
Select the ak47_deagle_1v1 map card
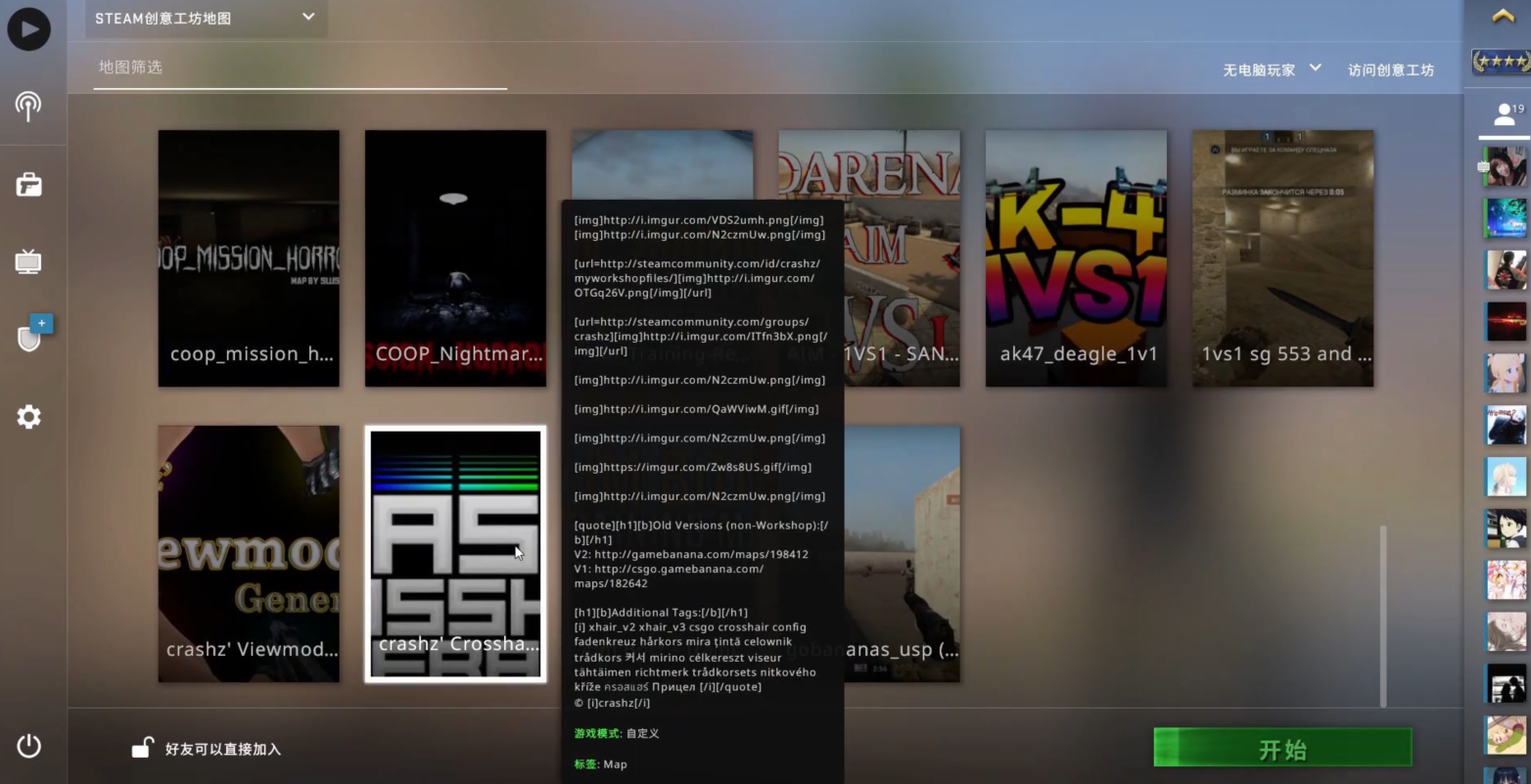(1076, 258)
